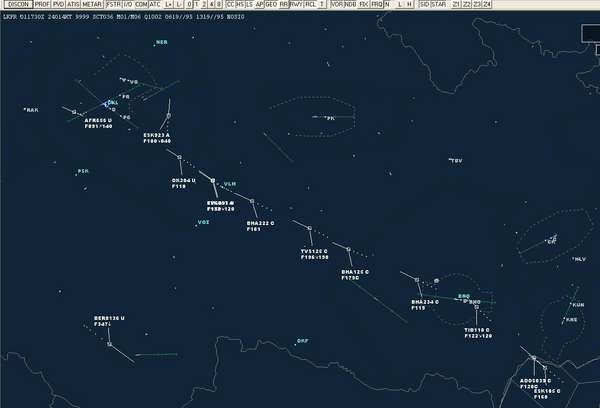Open the METAR weather panel
Viewport: 600px width, 408px height.
[x=92, y=5]
